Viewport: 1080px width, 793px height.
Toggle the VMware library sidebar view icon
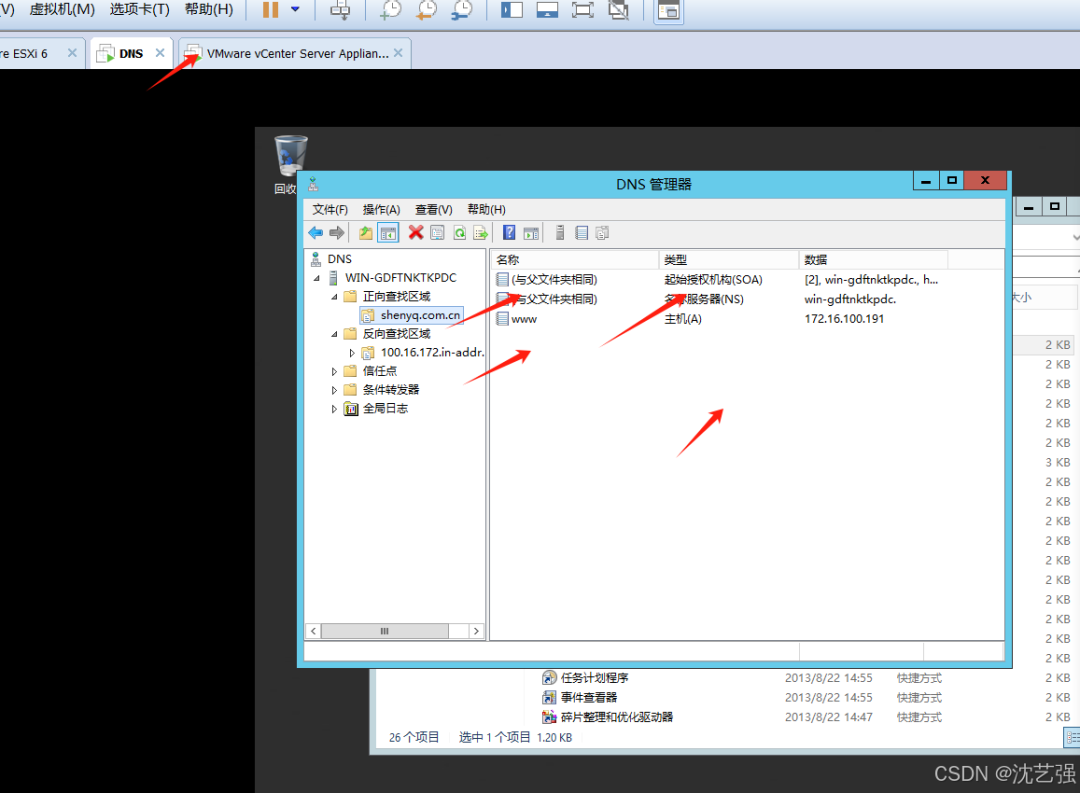[511, 10]
